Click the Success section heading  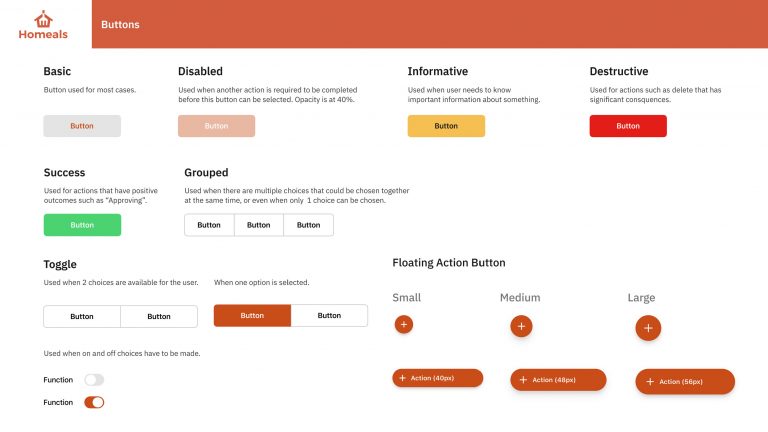tap(64, 172)
